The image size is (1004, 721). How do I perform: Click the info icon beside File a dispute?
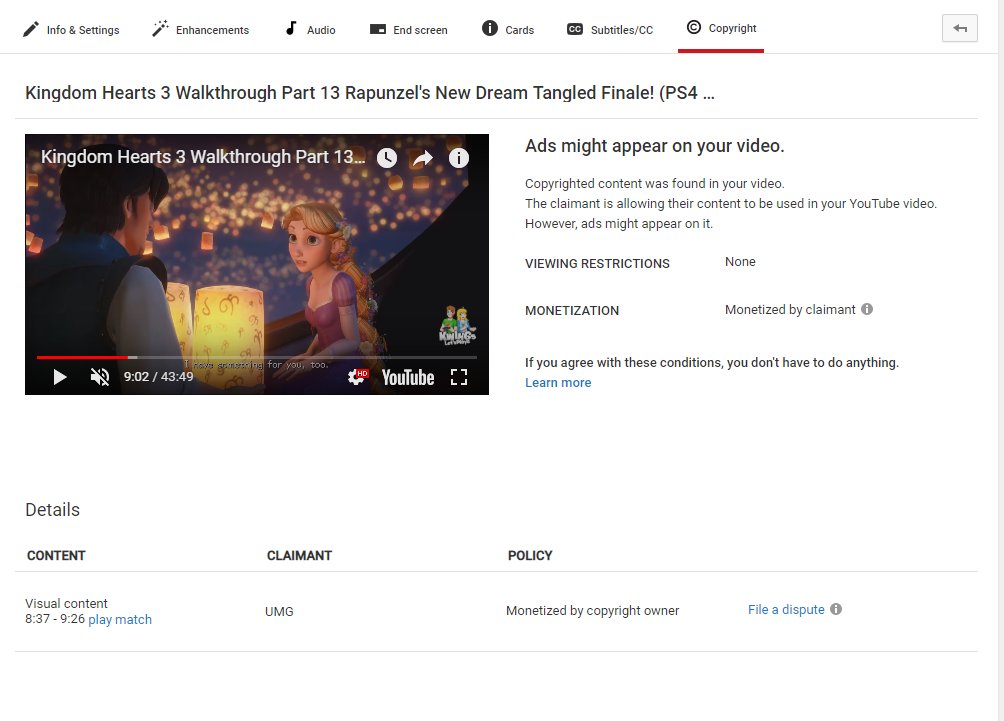coord(836,609)
